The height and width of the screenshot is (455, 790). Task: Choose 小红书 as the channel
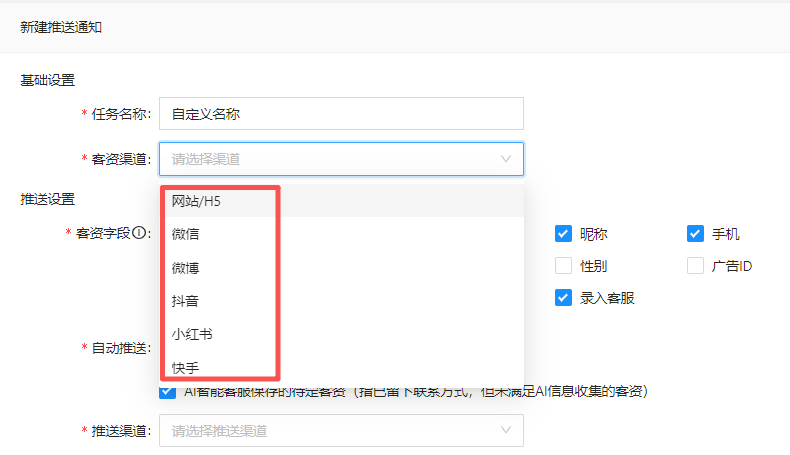tap(191, 334)
